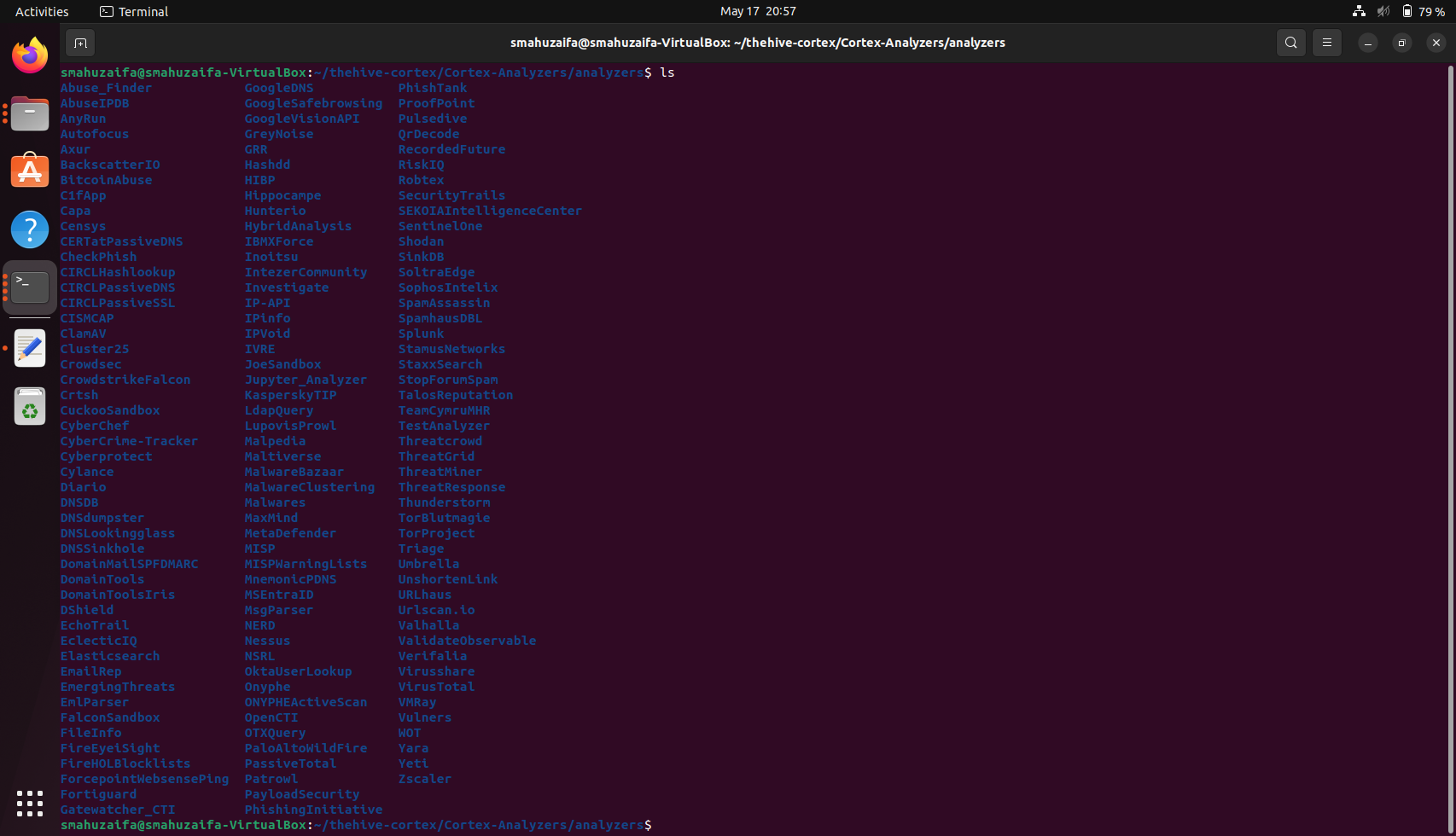Click the ValidateObservable entry
1456x836 pixels.
pos(467,641)
